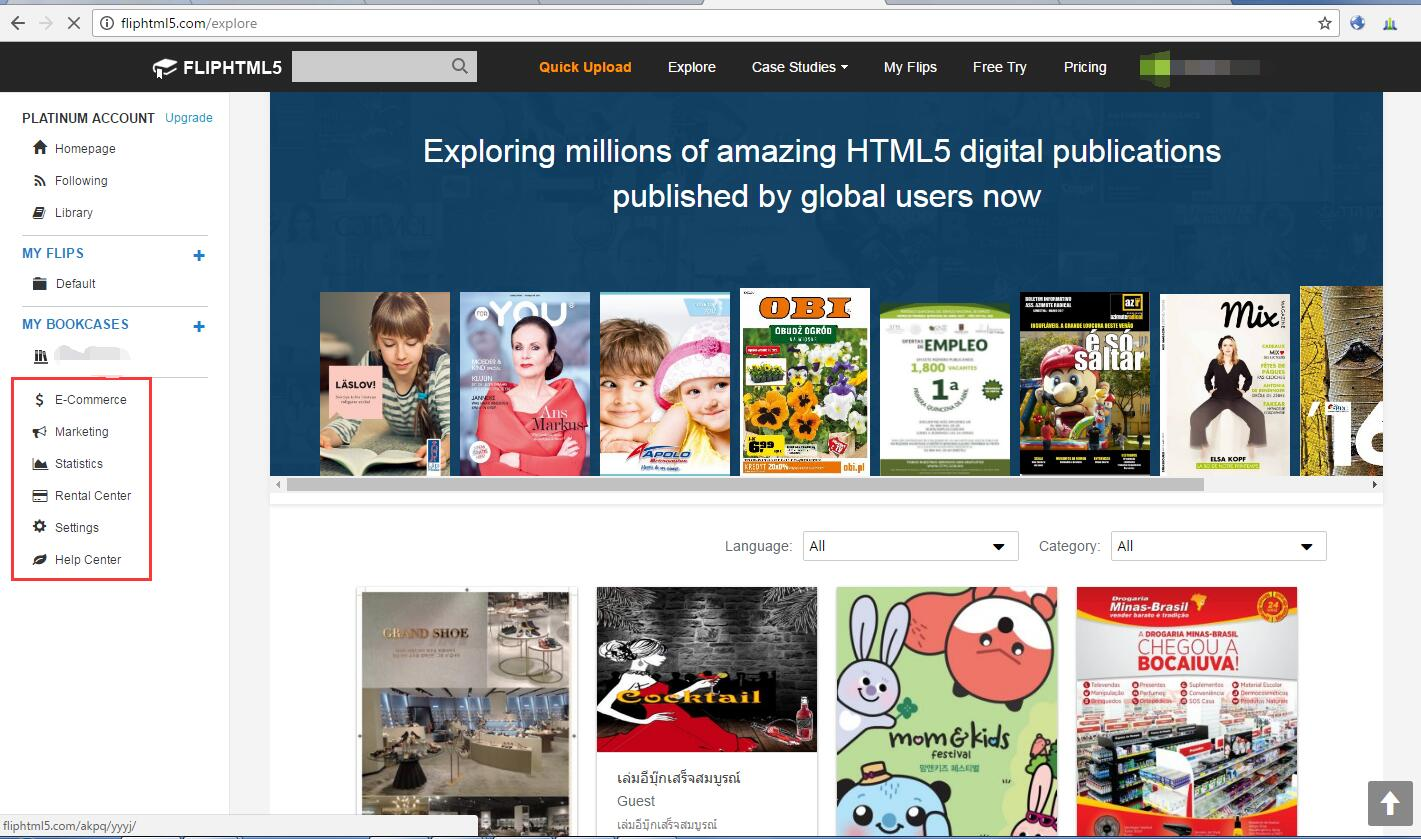The image size is (1421, 839).
Task: Click the Homepage house icon
Action: click(x=40, y=148)
